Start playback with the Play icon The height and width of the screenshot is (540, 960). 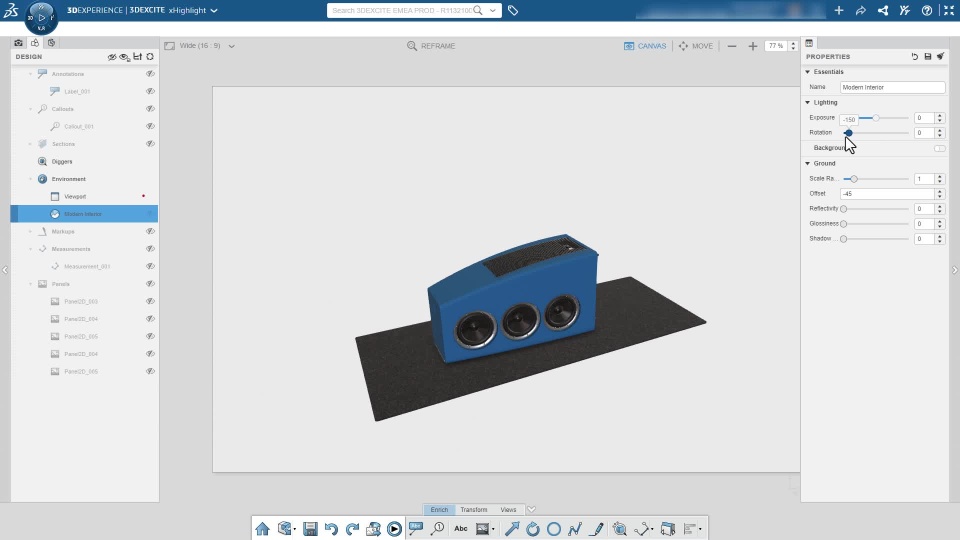[x=394, y=528]
